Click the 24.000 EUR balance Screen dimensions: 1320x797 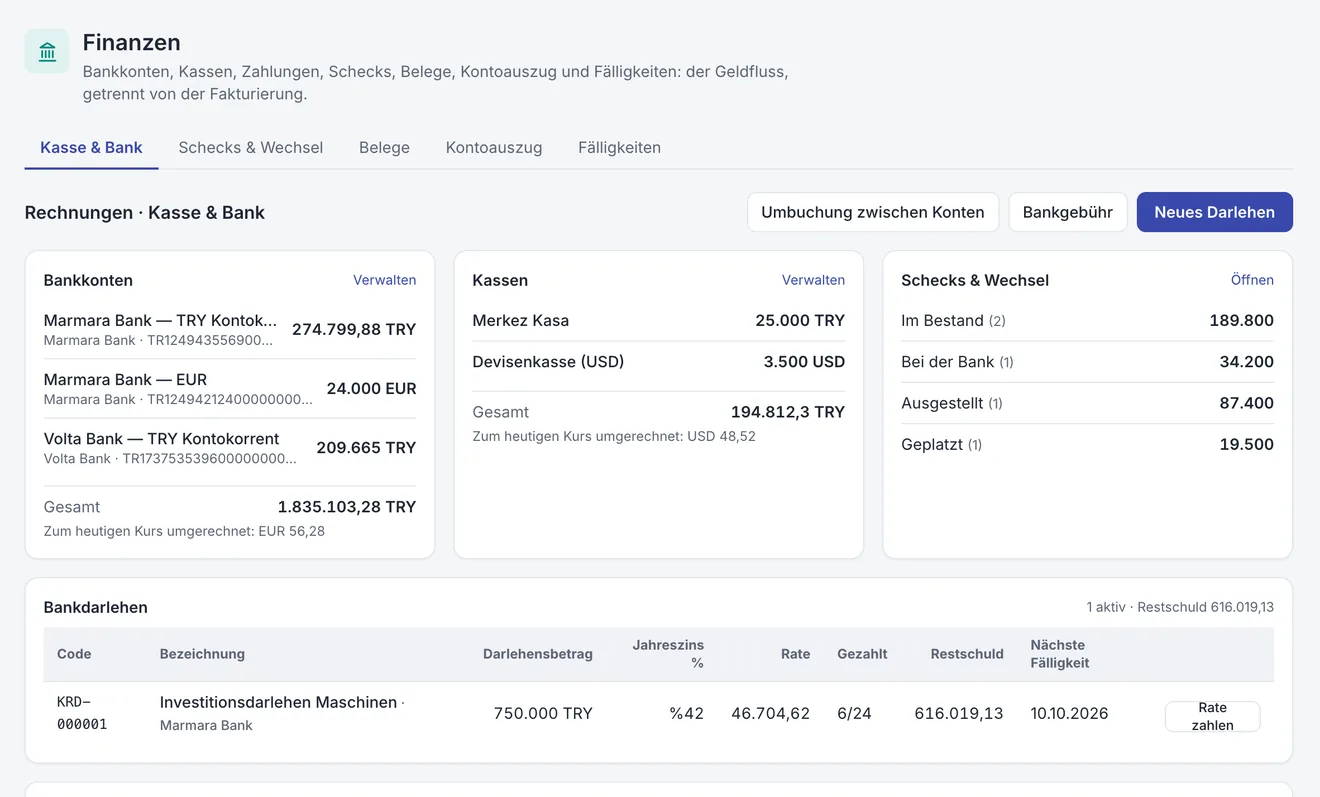pyautogui.click(x=371, y=388)
